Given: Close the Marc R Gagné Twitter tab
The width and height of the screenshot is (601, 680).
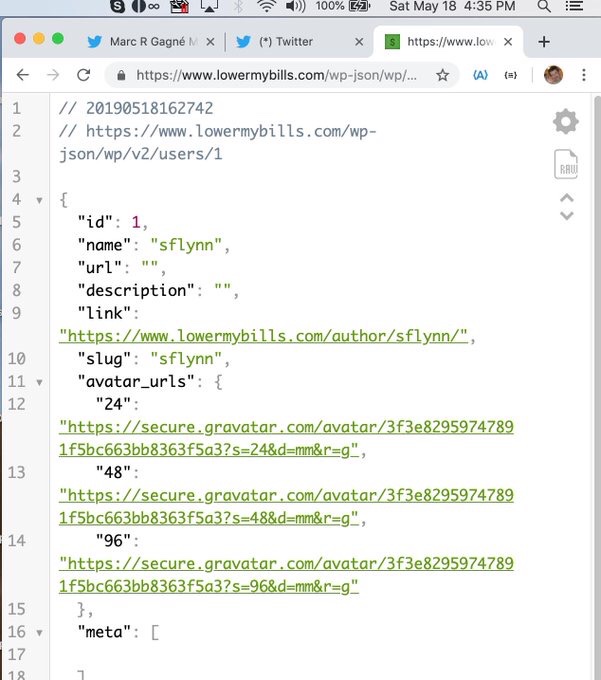Looking at the screenshot, I should tap(210, 42).
